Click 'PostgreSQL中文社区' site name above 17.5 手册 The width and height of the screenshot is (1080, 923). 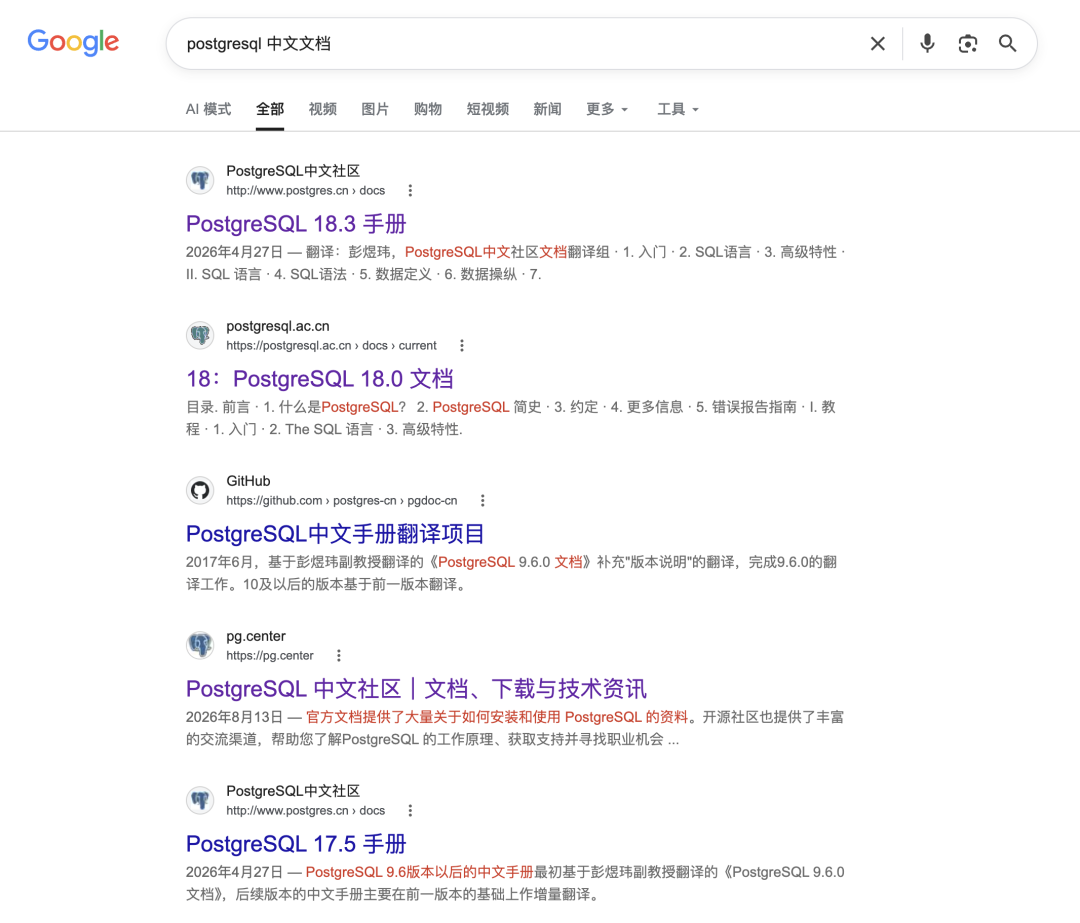[293, 791]
